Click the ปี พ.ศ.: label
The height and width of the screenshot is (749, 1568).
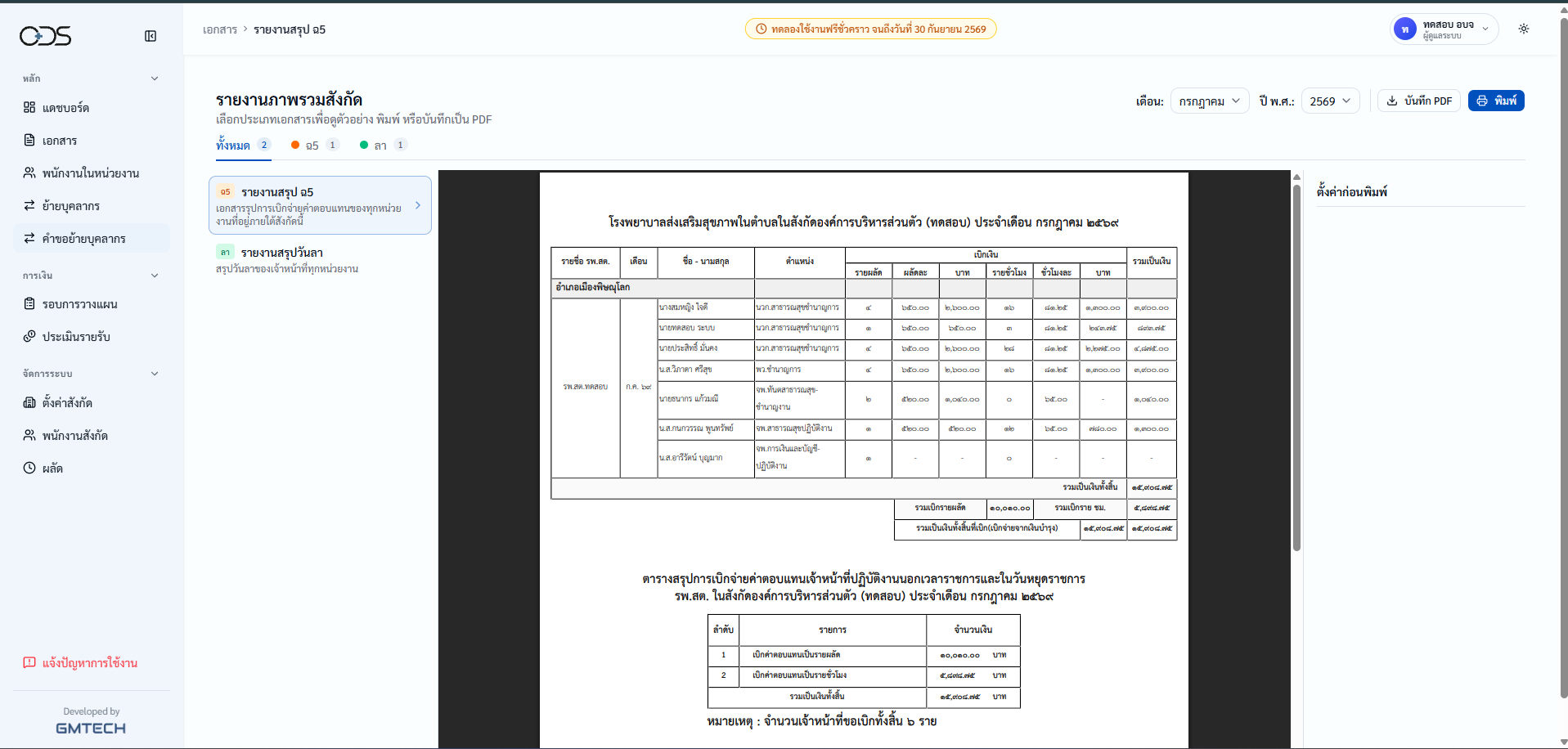(1277, 101)
